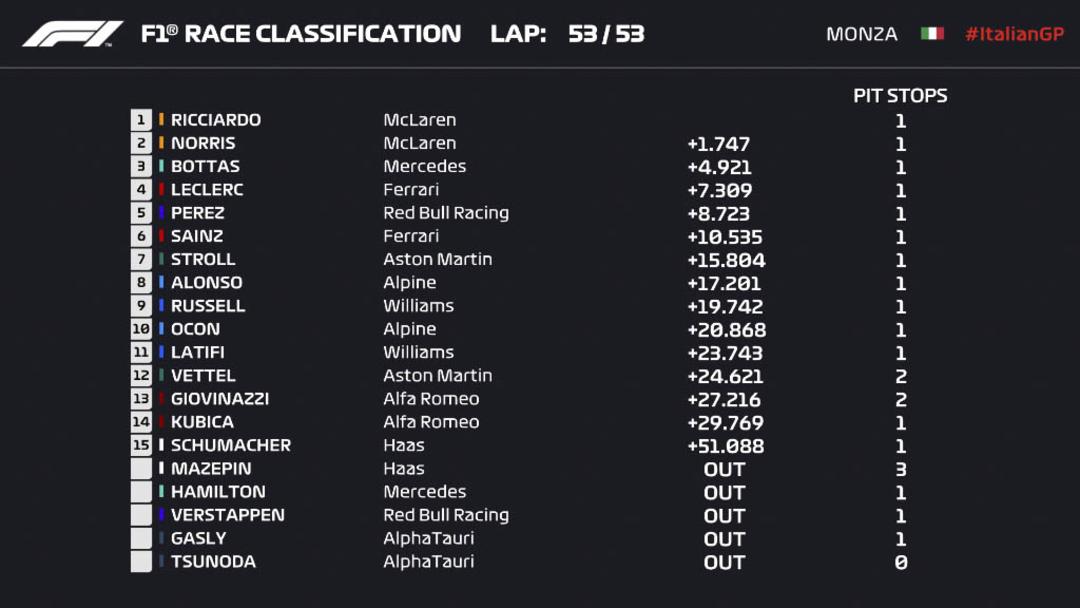Click position 10 badge beside Ocon
The height and width of the screenshot is (608, 1080).
[x=141, y=329]
